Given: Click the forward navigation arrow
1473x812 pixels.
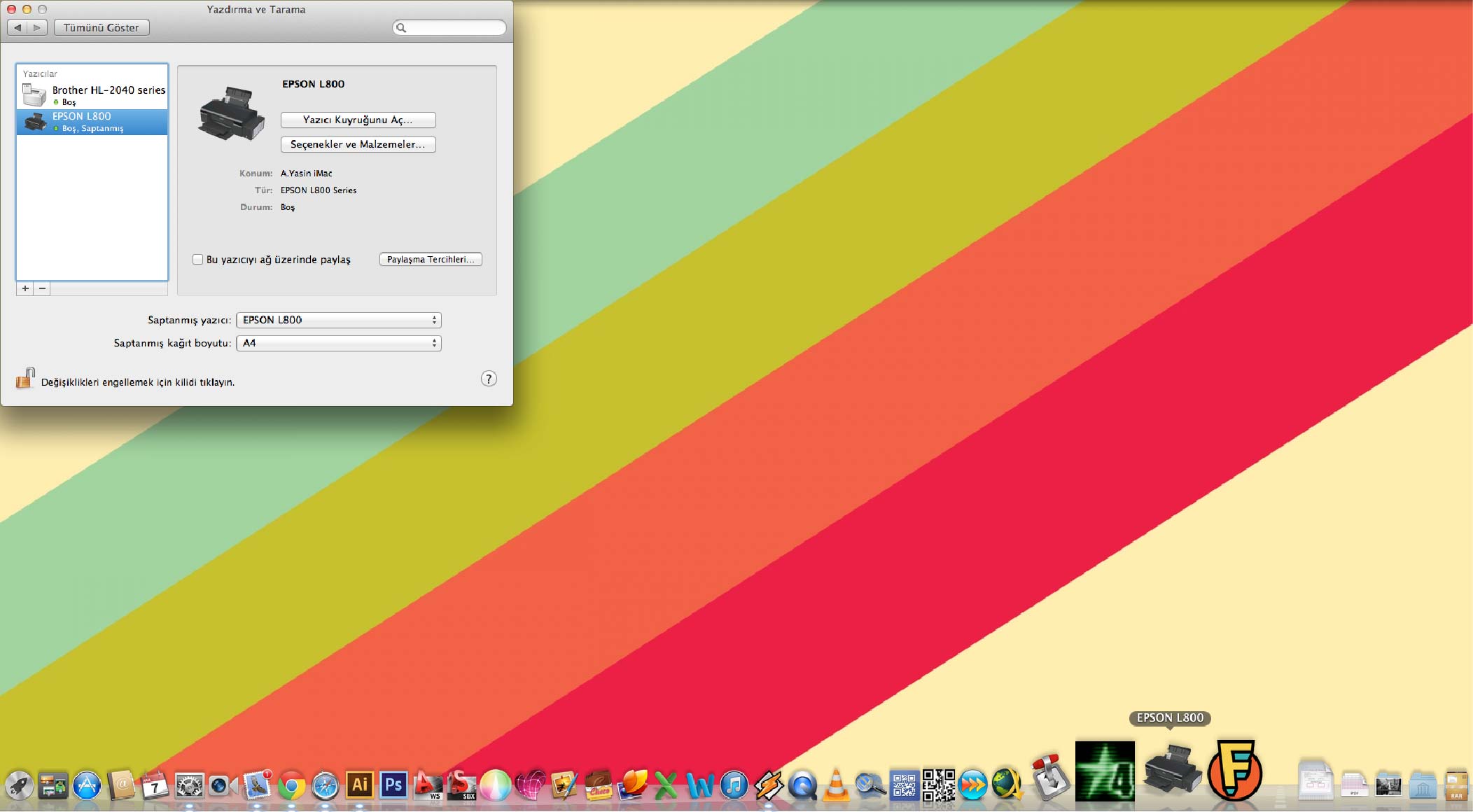Looking at the screenshot, I should click(37, 27).
